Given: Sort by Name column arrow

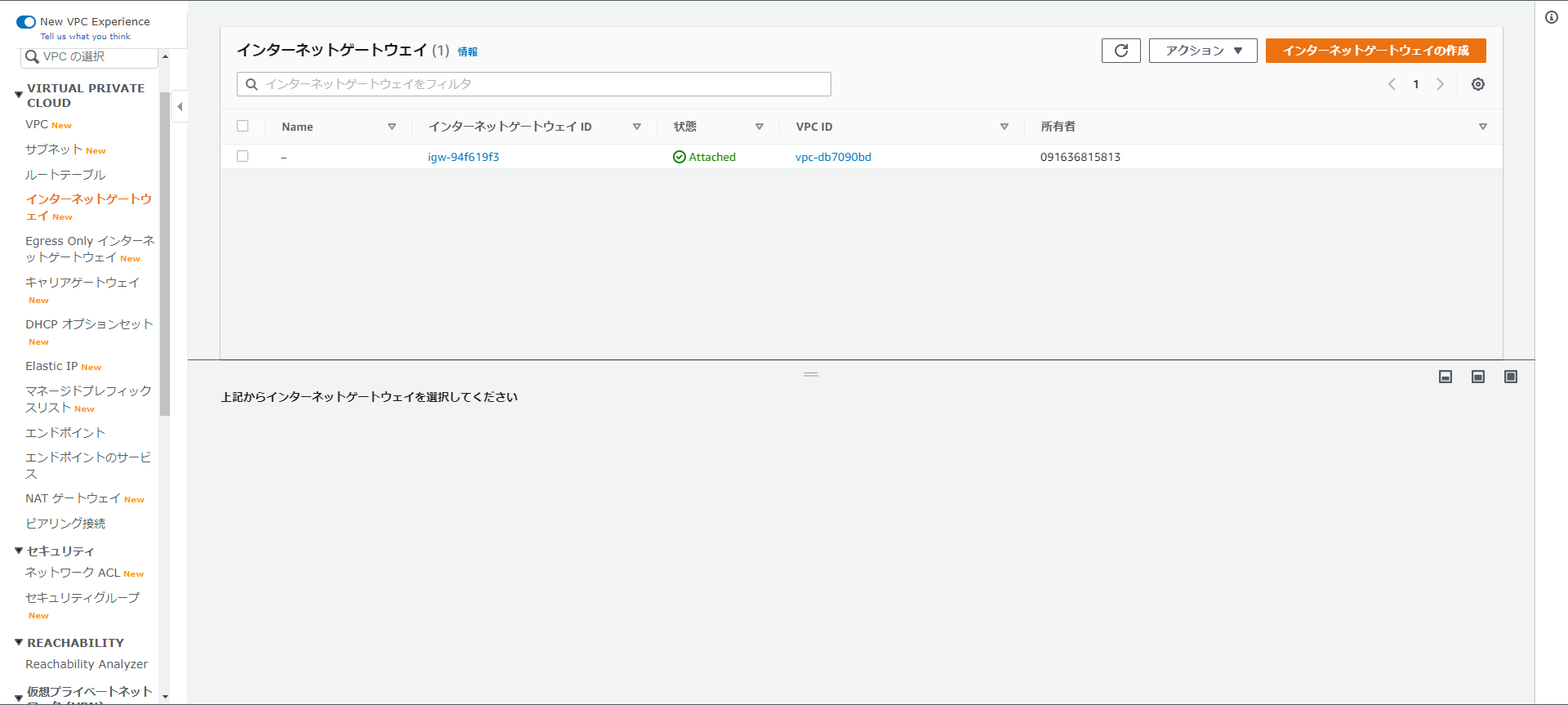Looking at the screenshot, I should click(x=392, y=127).
